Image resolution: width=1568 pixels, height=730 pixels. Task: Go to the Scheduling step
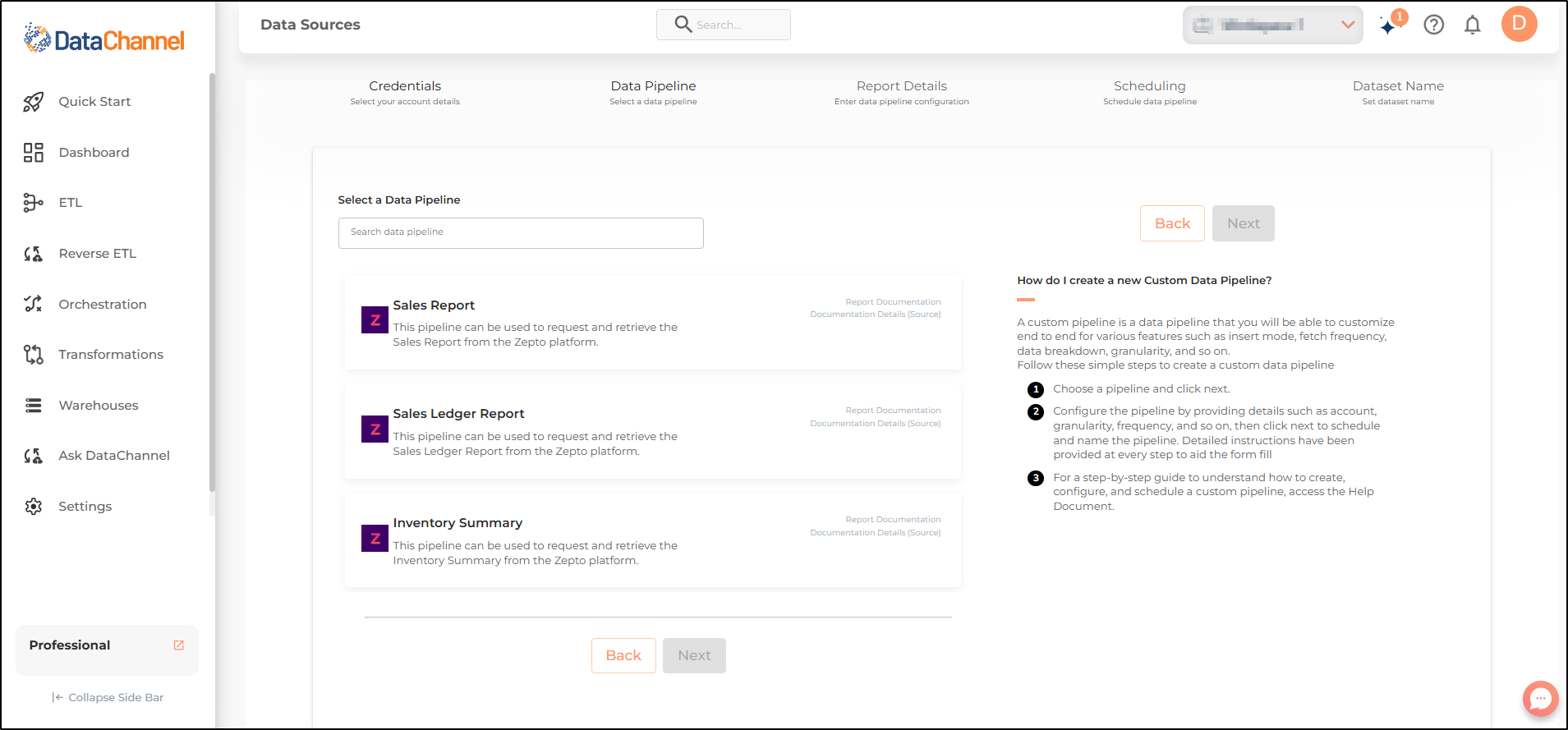point(1150,93)
